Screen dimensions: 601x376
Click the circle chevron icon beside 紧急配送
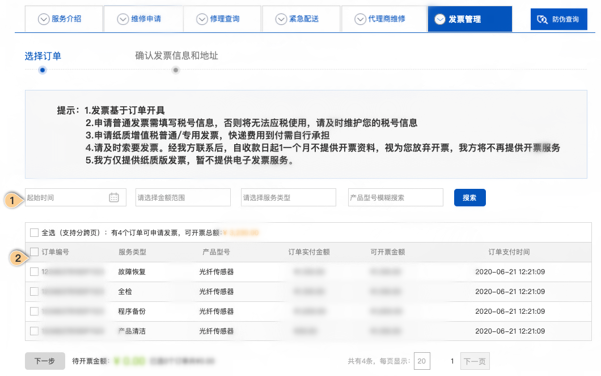click(281, 19)
